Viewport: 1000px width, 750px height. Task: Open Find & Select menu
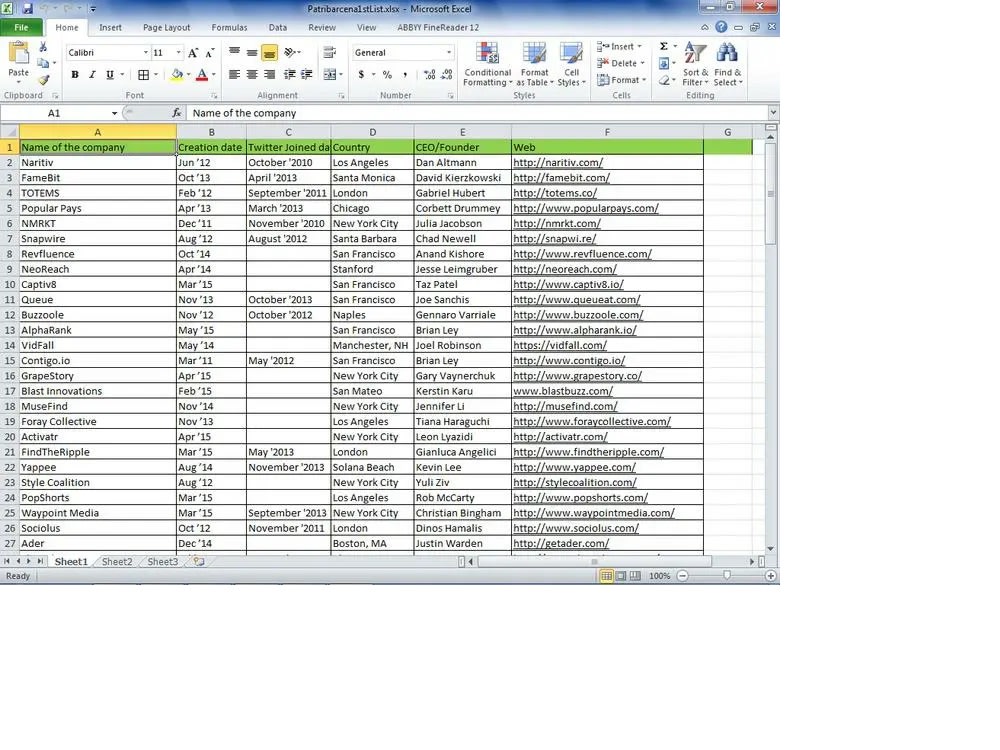coord(728,64)
